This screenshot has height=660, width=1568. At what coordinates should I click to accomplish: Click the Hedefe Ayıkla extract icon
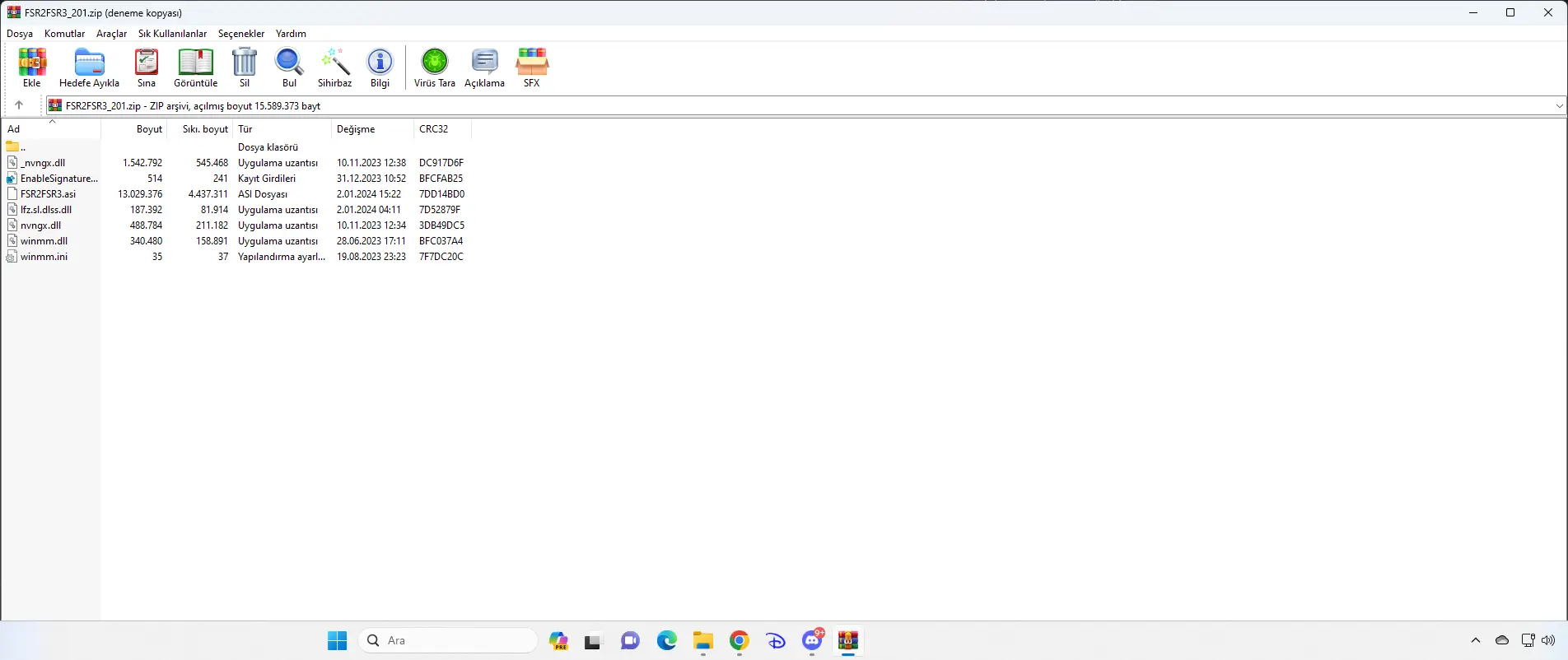(89, 67)
